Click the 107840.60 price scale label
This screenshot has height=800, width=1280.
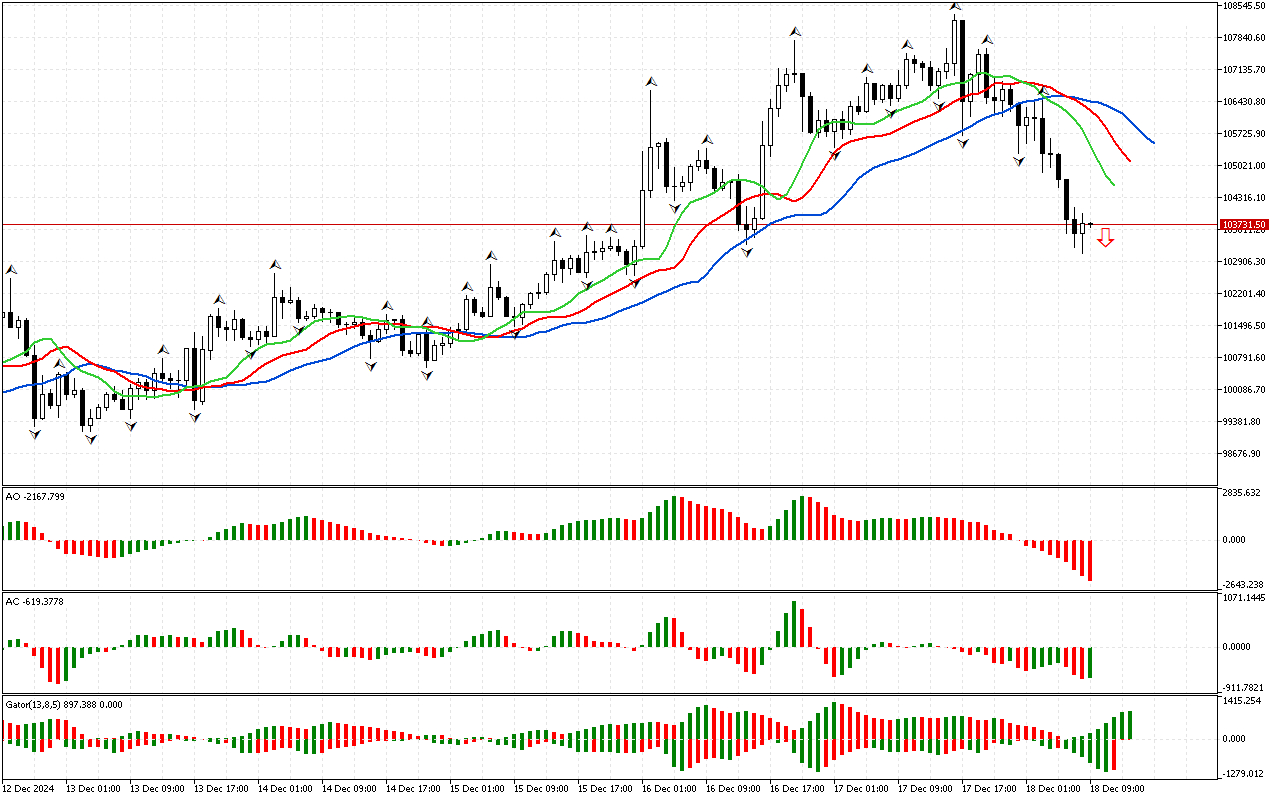1245,38
